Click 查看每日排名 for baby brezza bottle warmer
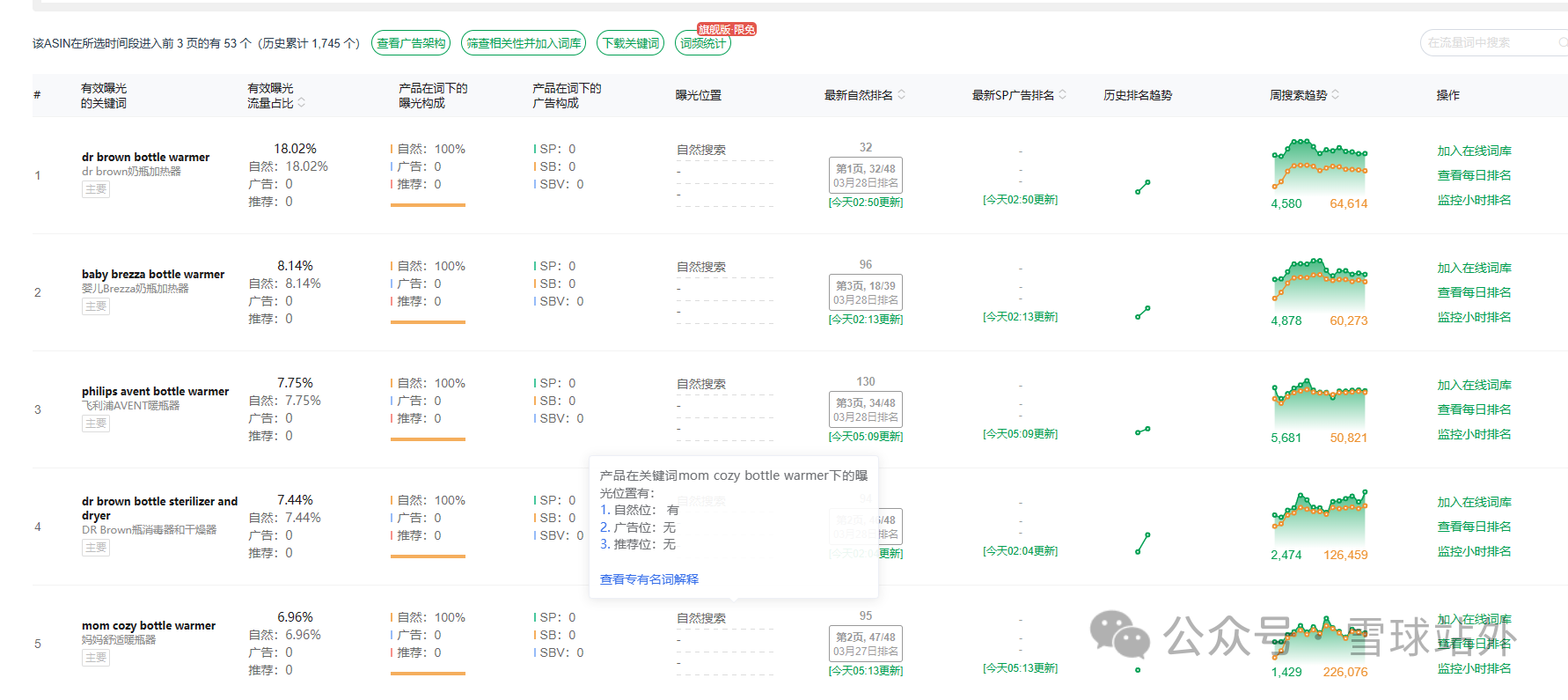 click(1474, 293)
